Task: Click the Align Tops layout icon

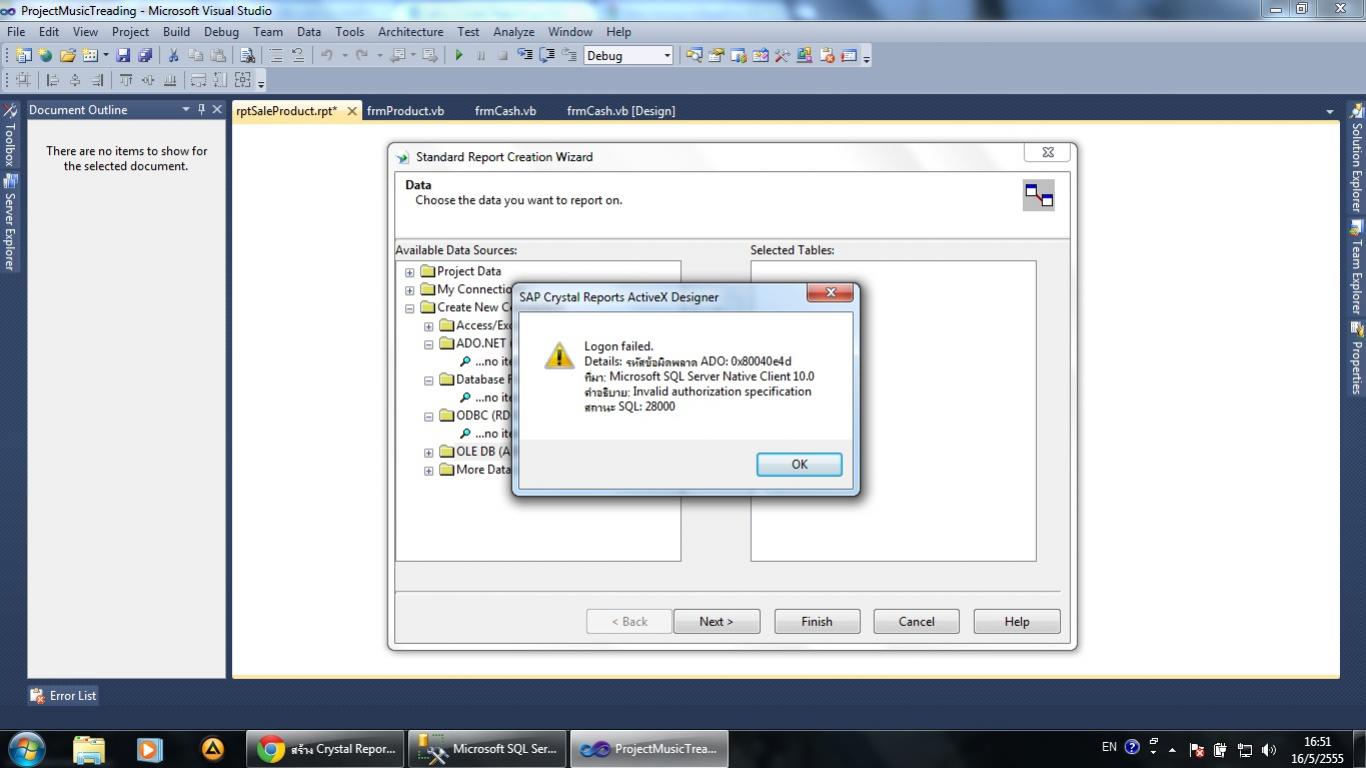Action: click(125, 80)
